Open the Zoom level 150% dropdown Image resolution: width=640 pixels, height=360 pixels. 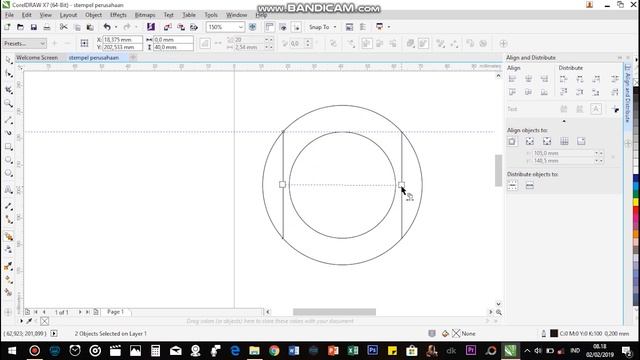240,27
